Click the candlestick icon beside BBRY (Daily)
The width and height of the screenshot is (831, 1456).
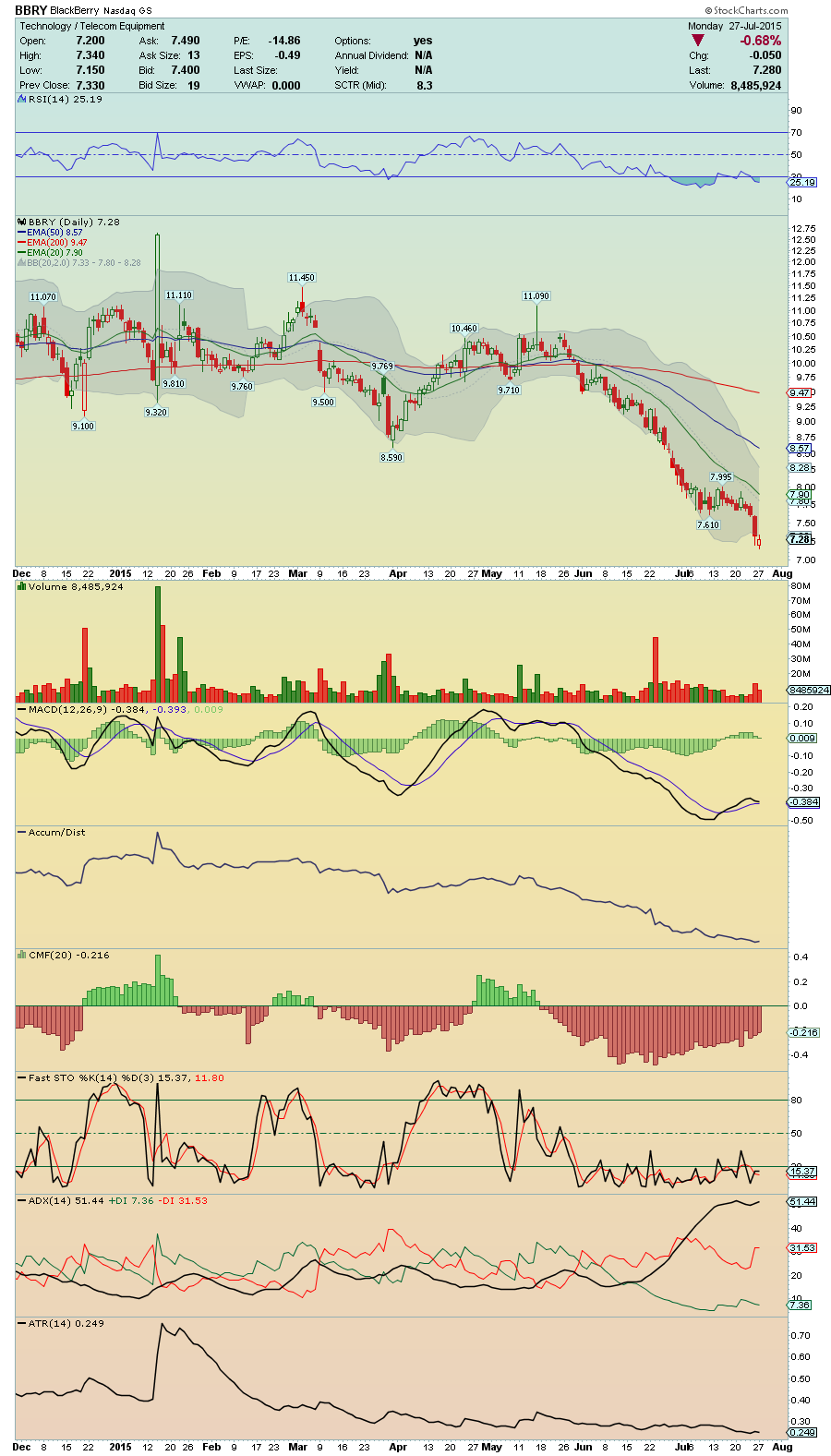click(x=22, y=223)
